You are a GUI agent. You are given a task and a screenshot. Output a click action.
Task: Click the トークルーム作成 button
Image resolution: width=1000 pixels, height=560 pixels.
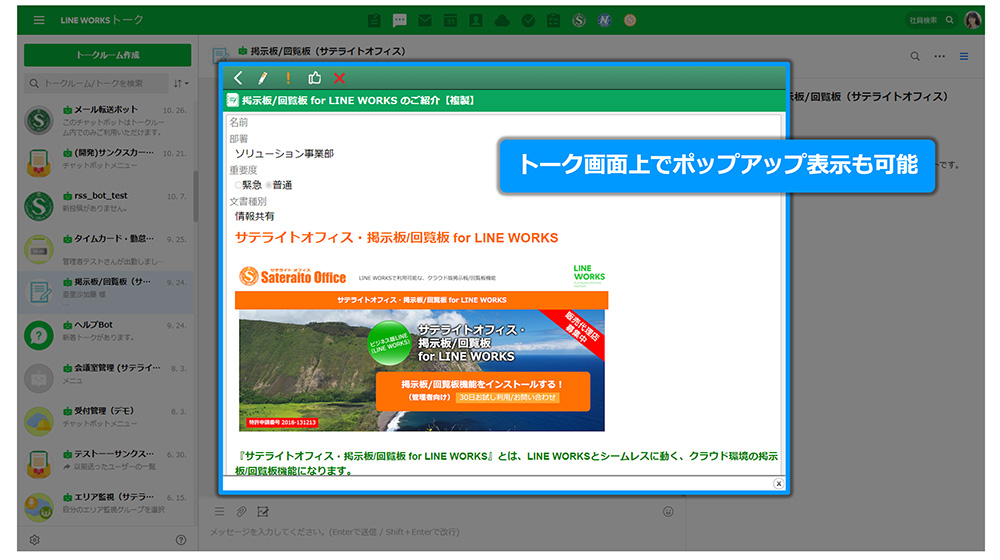click(108, 55)
